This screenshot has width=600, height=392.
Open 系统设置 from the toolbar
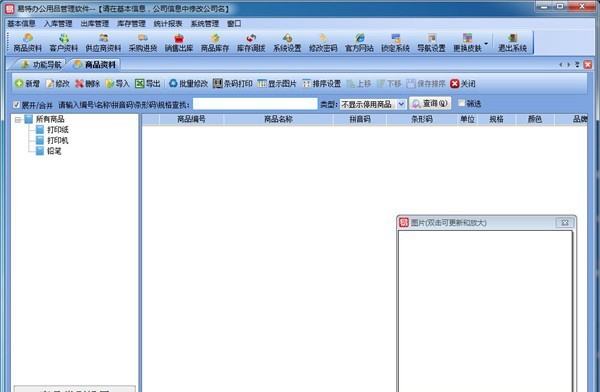tap(287, 42)
